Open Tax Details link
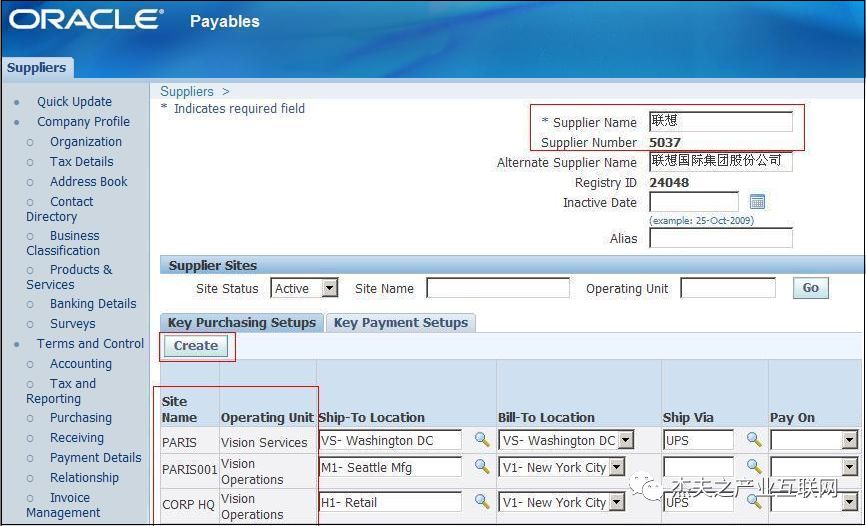 point(81,162)
